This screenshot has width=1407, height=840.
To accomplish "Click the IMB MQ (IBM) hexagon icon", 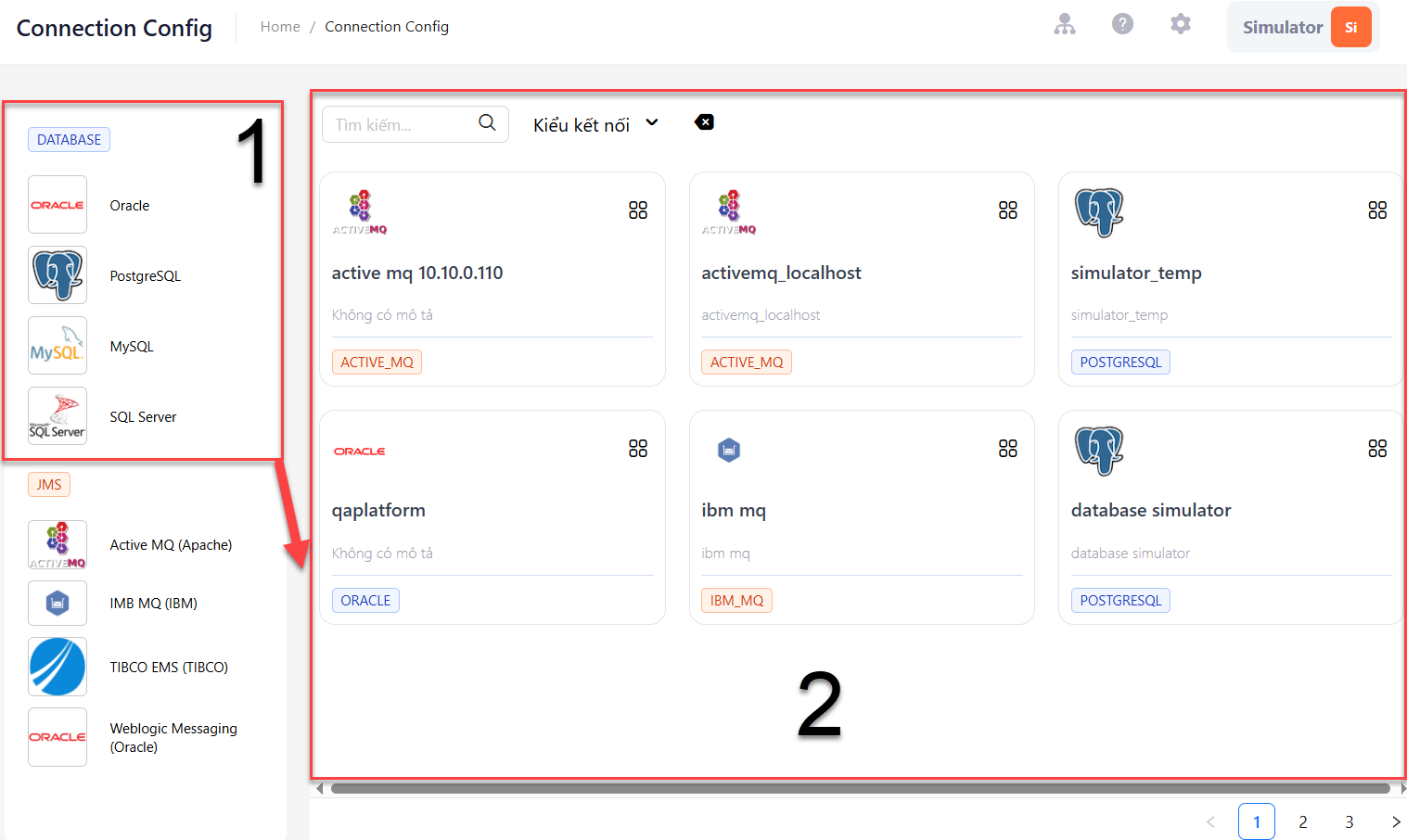I will click(x=58, y=604).
